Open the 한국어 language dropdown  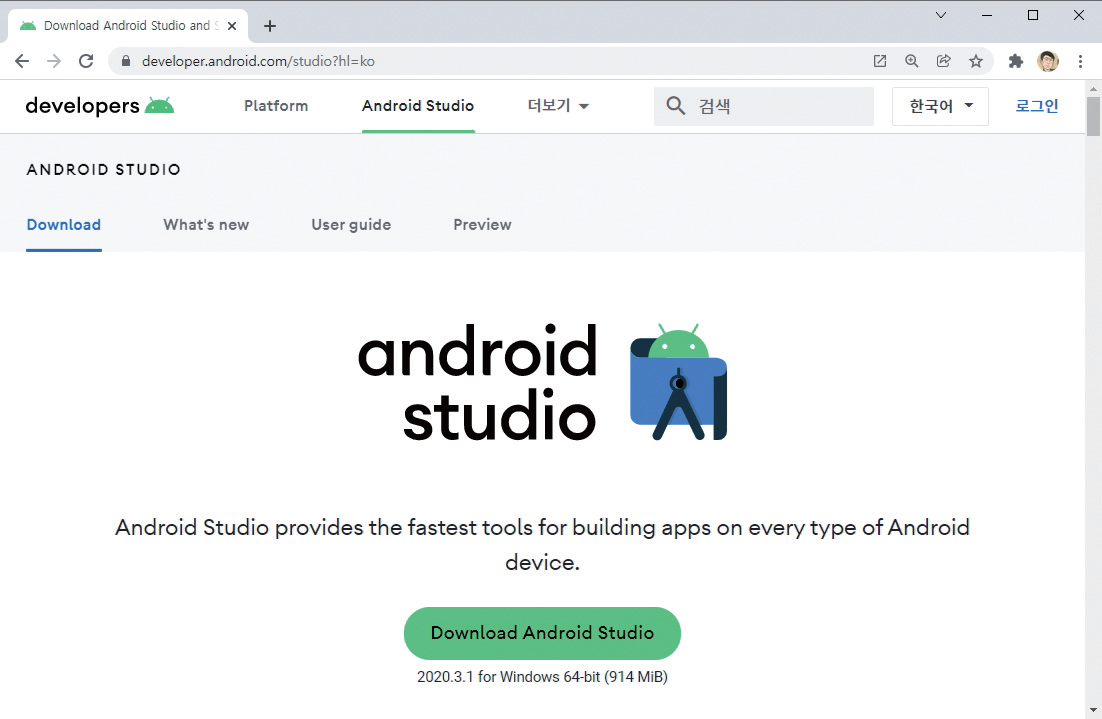pyautogui.click(x=940, y=106)
